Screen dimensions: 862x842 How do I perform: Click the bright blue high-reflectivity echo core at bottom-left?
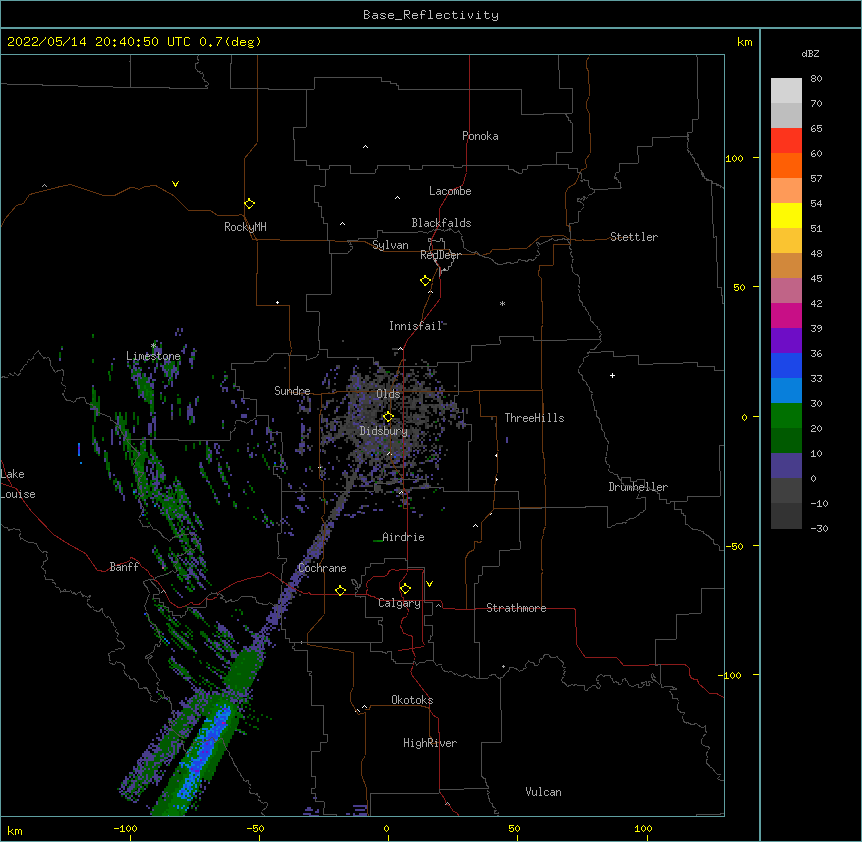tap(206, 750)
